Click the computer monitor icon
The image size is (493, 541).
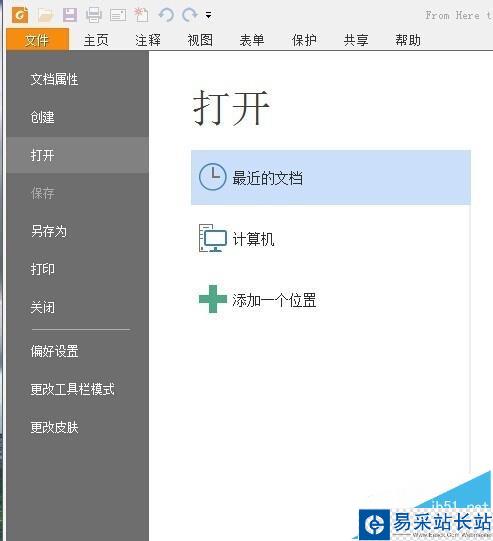point(213,238)
